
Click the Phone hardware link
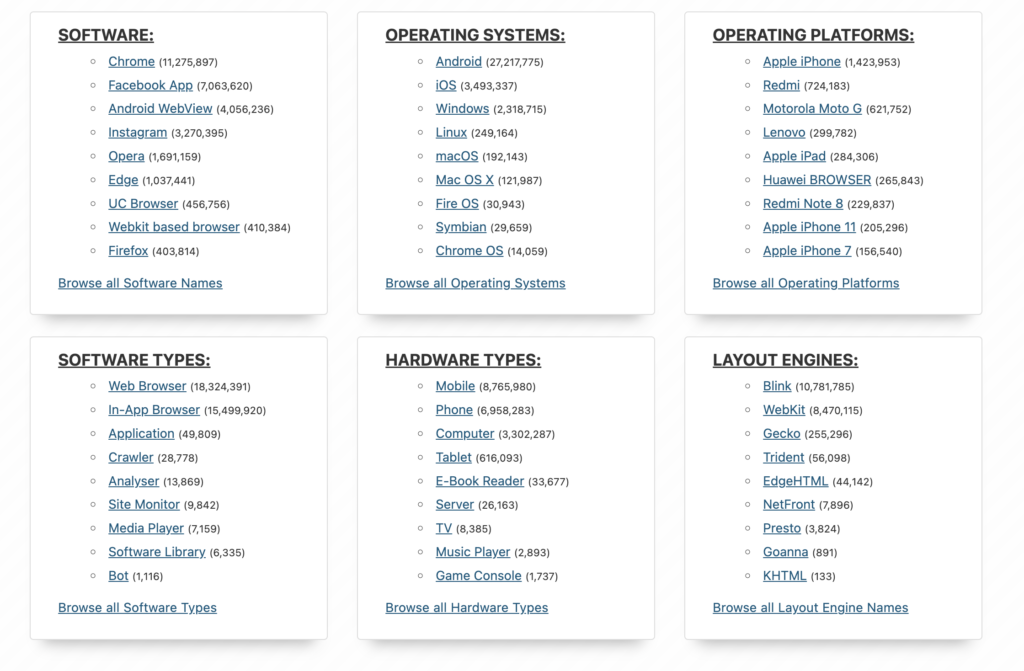click(x=454, y=410)
